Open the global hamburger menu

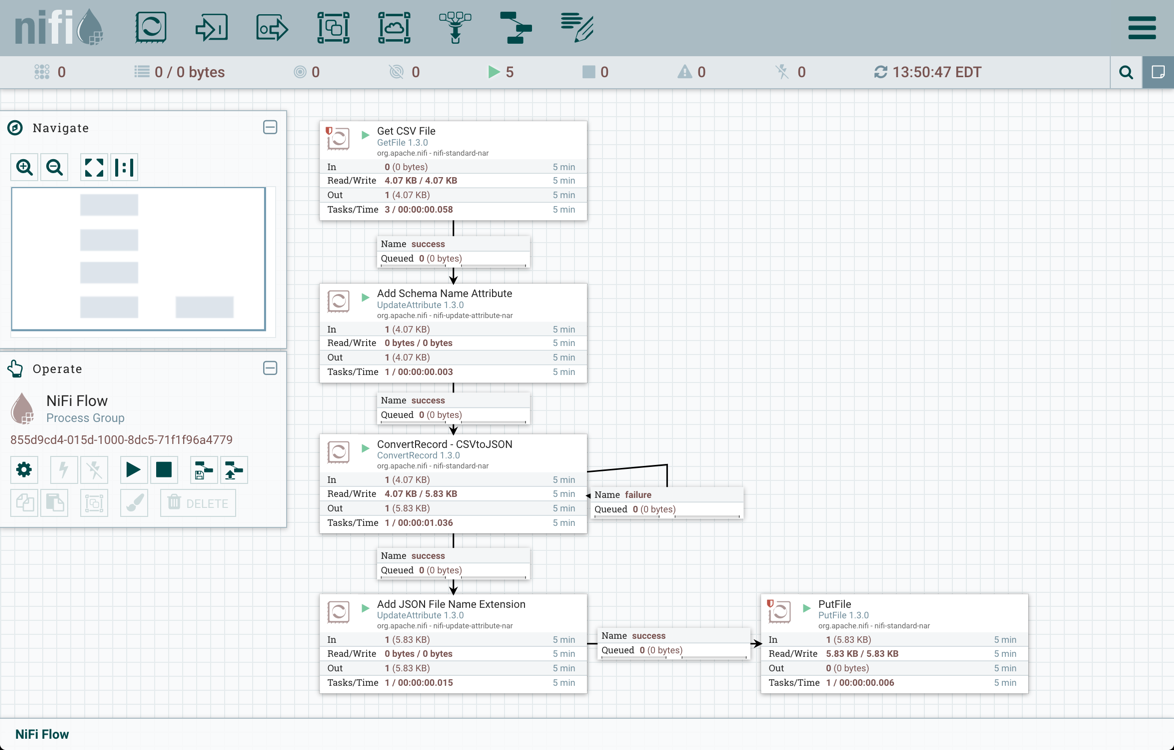tap(1141, 27)
